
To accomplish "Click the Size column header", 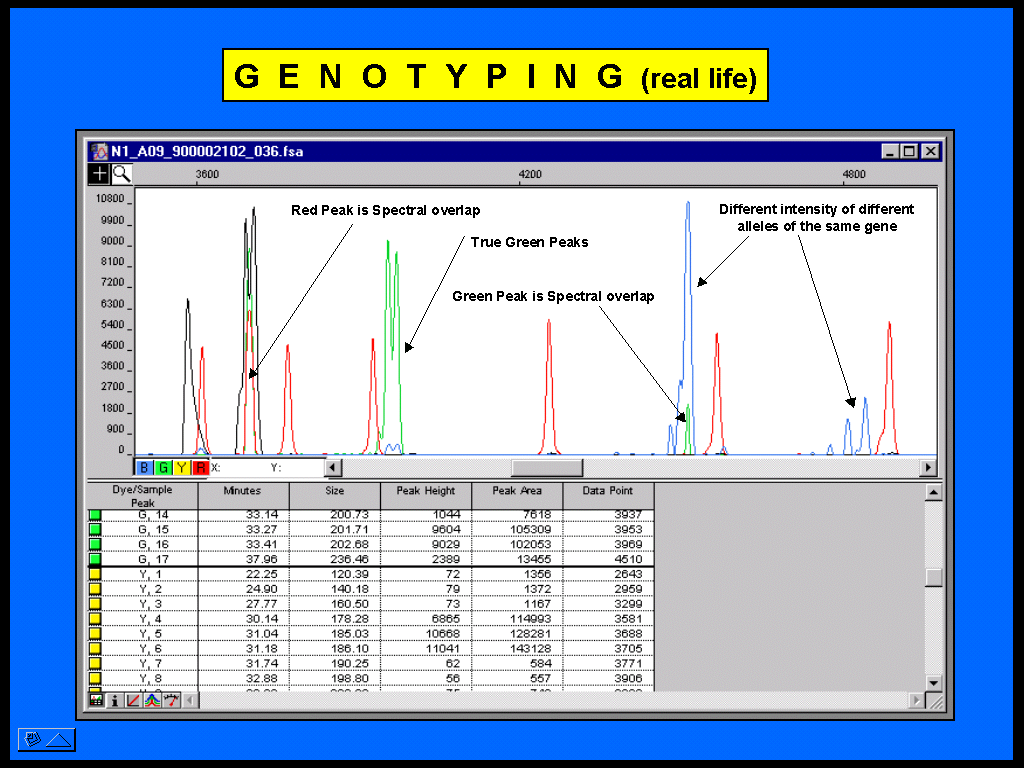I will 334,491.
